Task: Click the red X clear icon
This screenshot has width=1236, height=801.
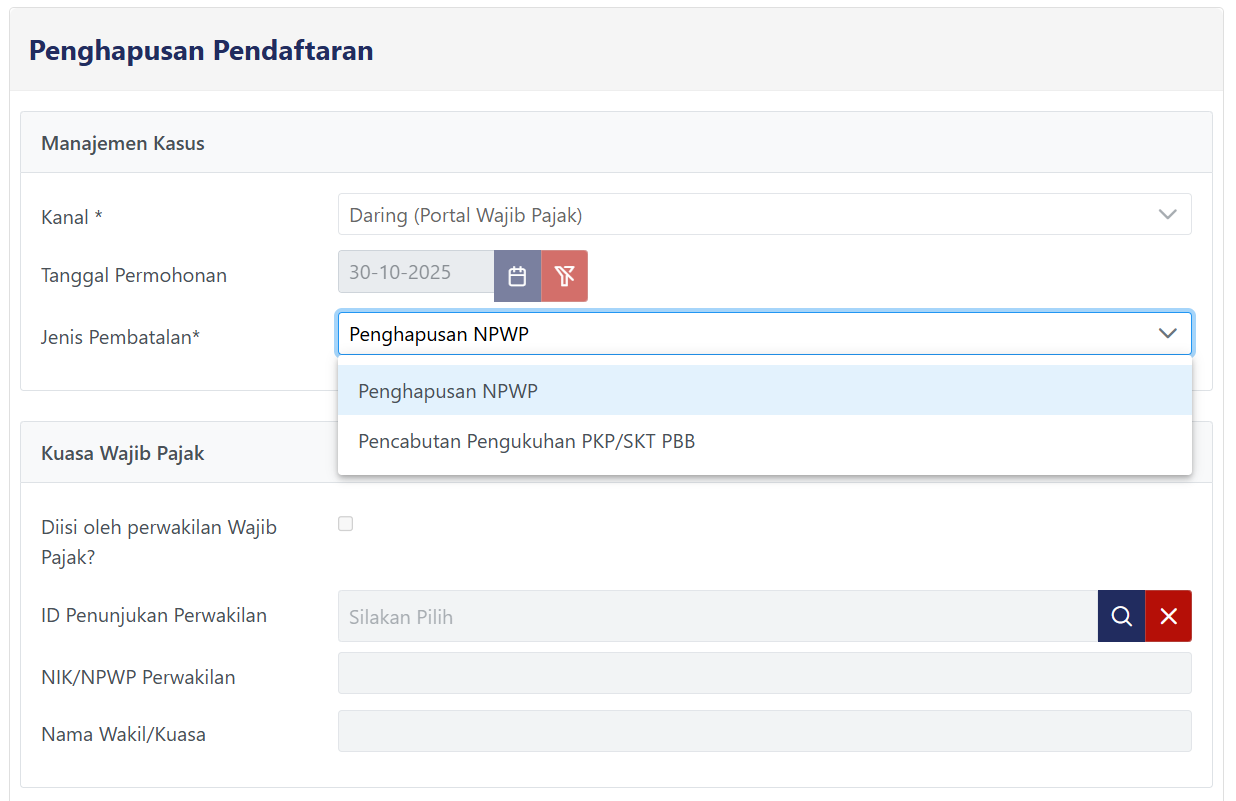Action: [1168, 616]
